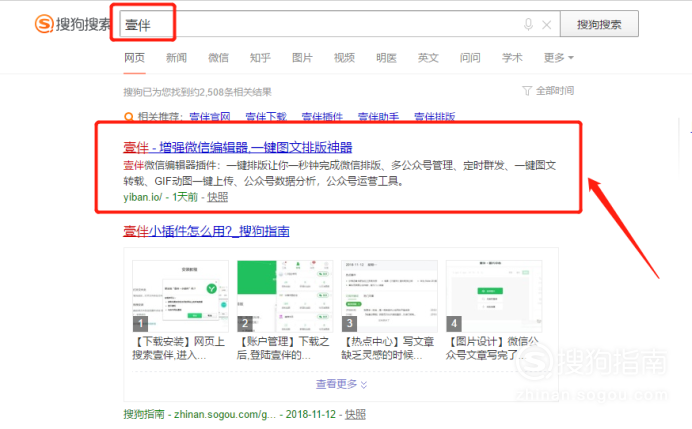Click related suggestion 壹伴排版

(435, 117)
